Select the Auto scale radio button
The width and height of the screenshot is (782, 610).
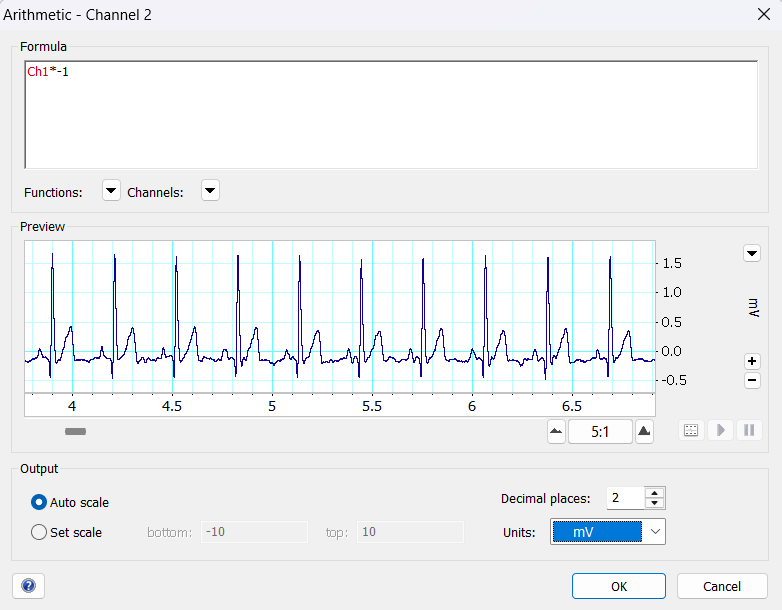[x=40, y=502]
